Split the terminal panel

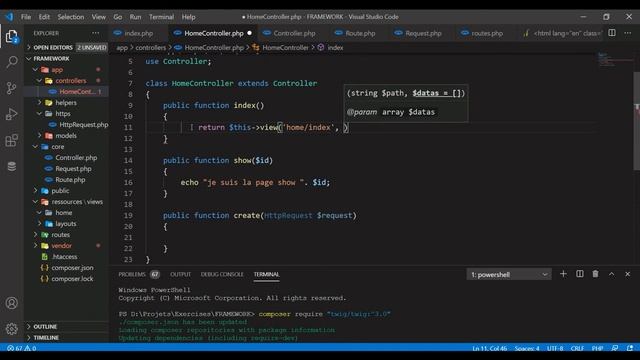[x=580, y=274]
